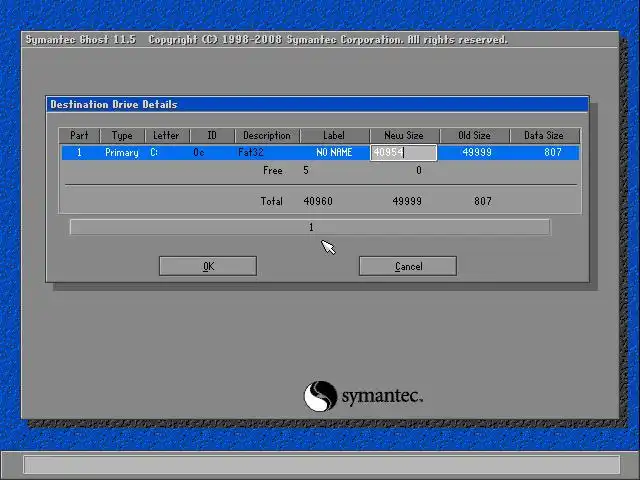
Task: Select the Part column header
Action: [x=79, y=136]
